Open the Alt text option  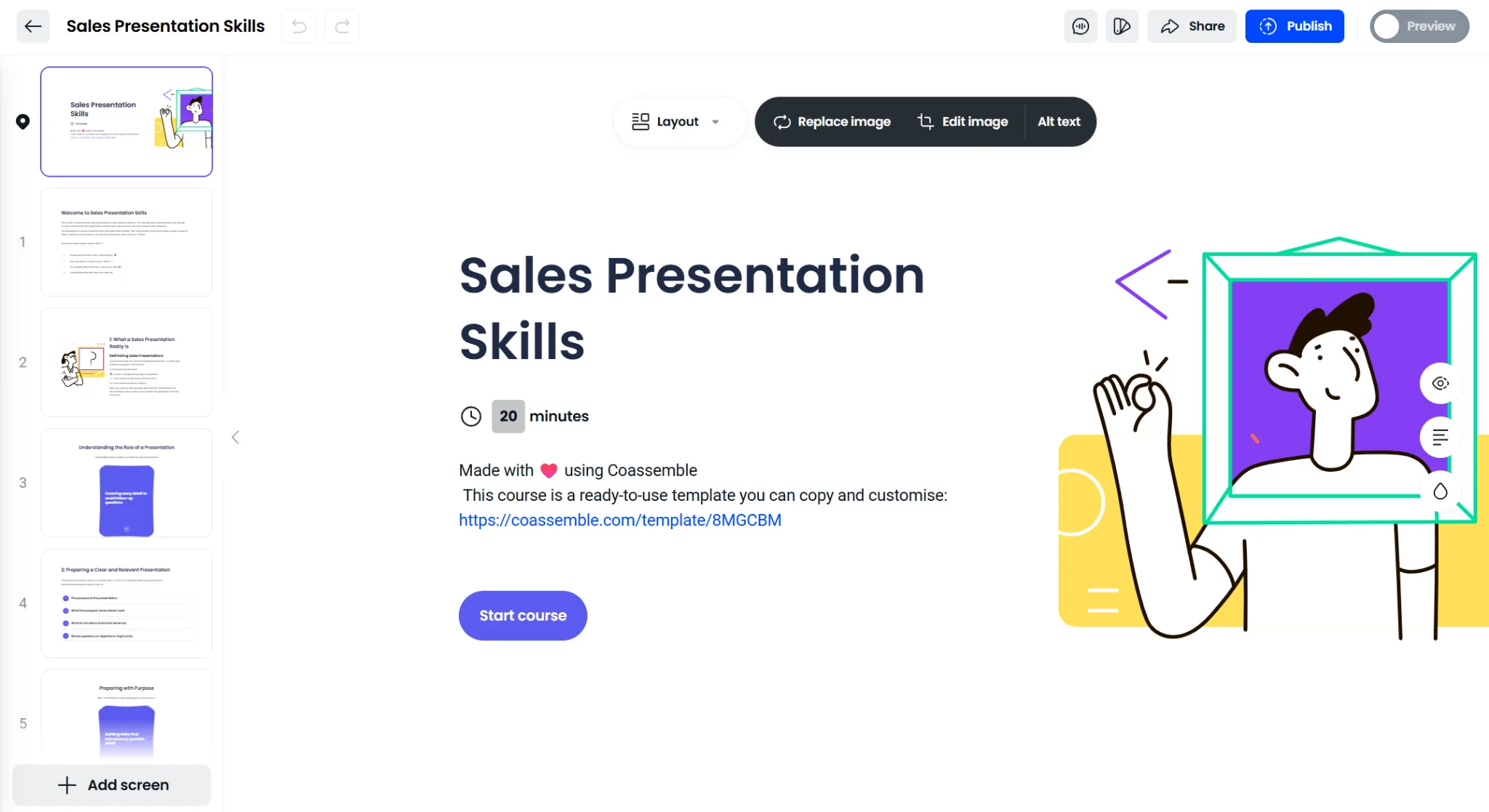point(1059,121)
